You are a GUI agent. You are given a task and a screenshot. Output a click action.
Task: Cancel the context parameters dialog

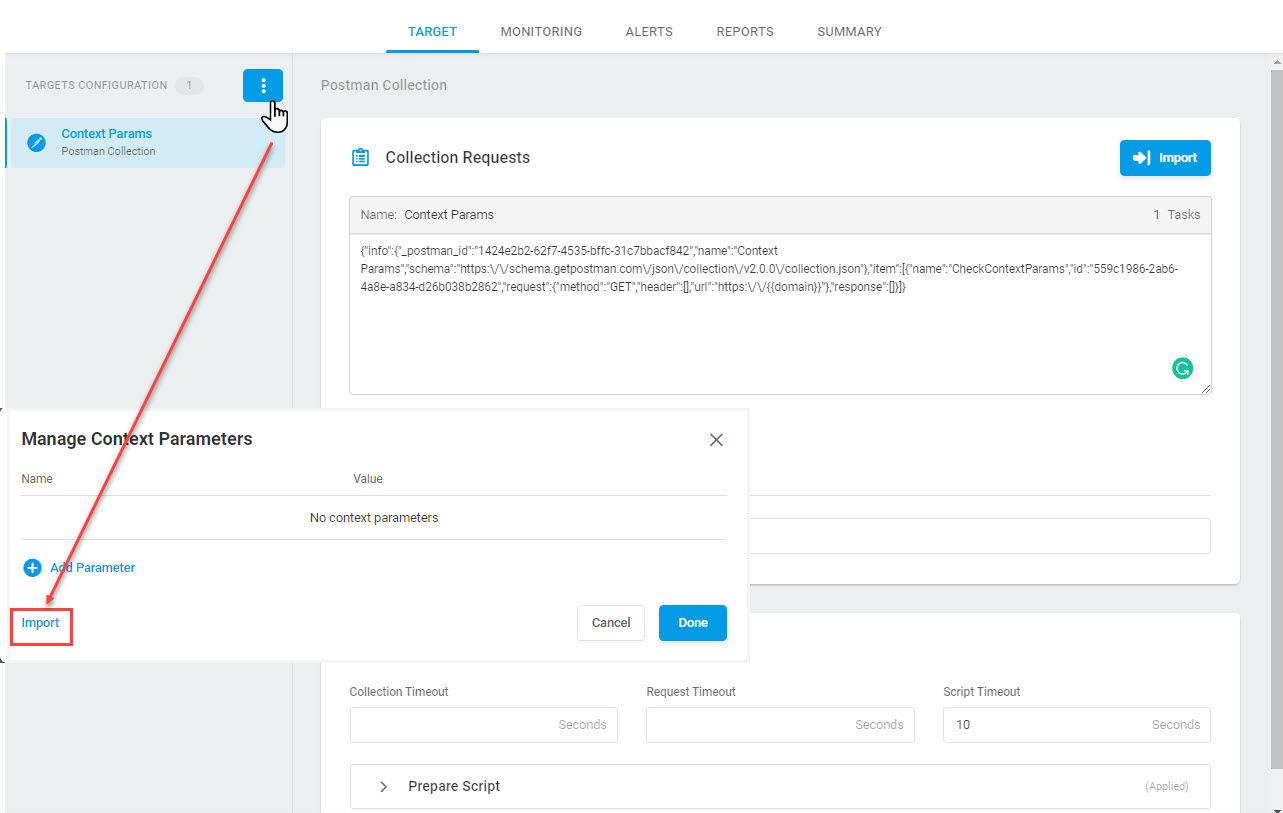tap(611, 623)
